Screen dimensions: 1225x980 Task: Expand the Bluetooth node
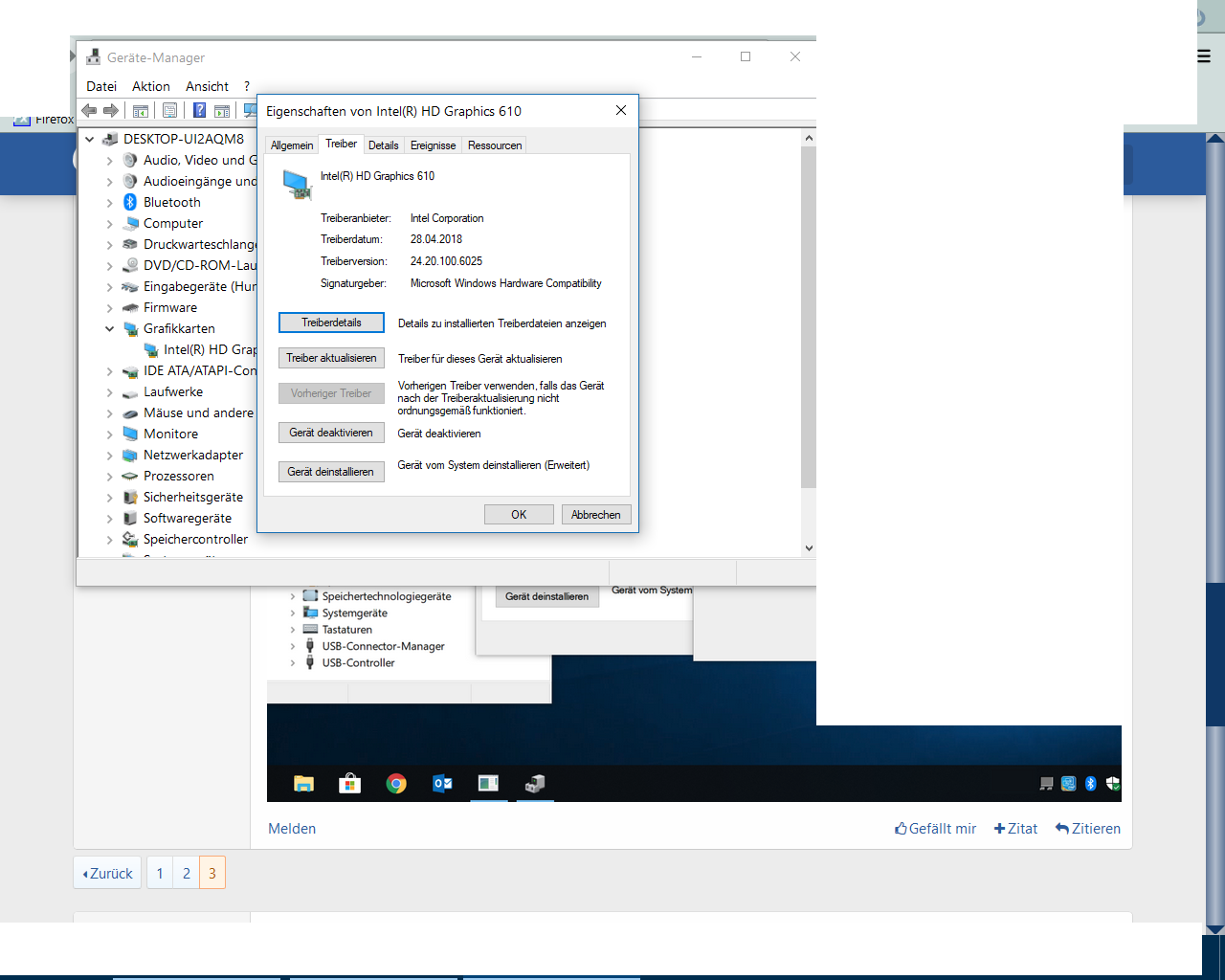(110, 203)
